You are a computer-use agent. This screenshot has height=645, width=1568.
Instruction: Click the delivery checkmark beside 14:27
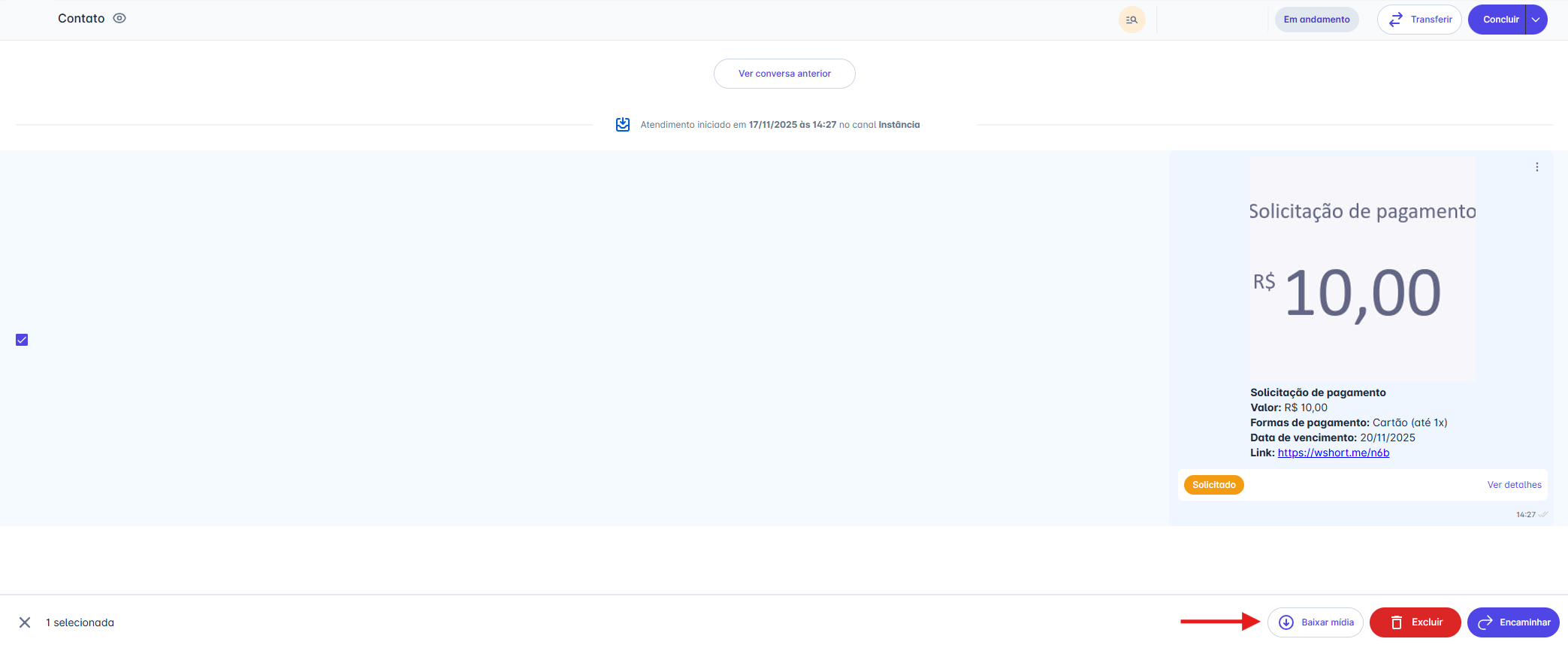click(1543, 515)
